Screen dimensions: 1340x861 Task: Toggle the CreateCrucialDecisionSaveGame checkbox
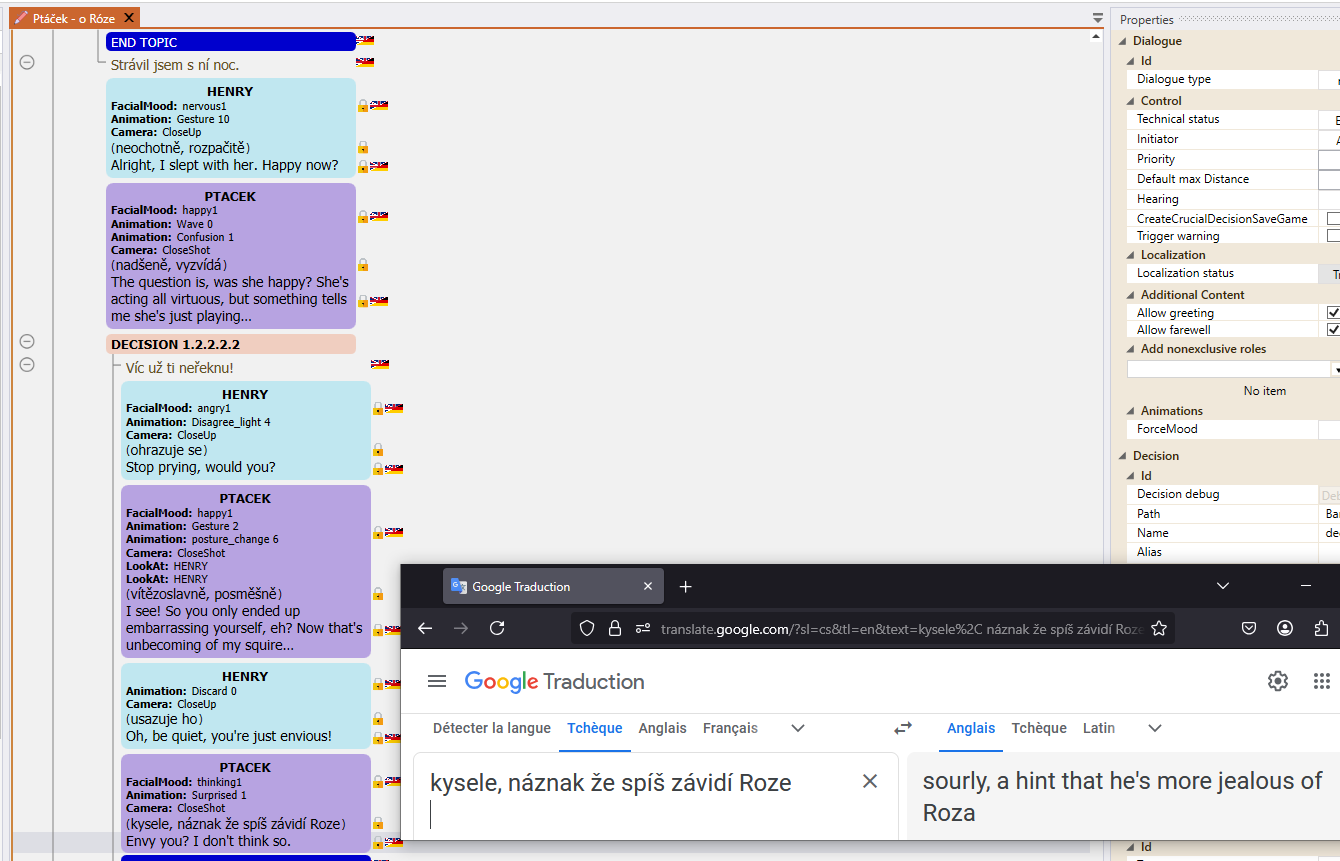tap(1334, 218)
